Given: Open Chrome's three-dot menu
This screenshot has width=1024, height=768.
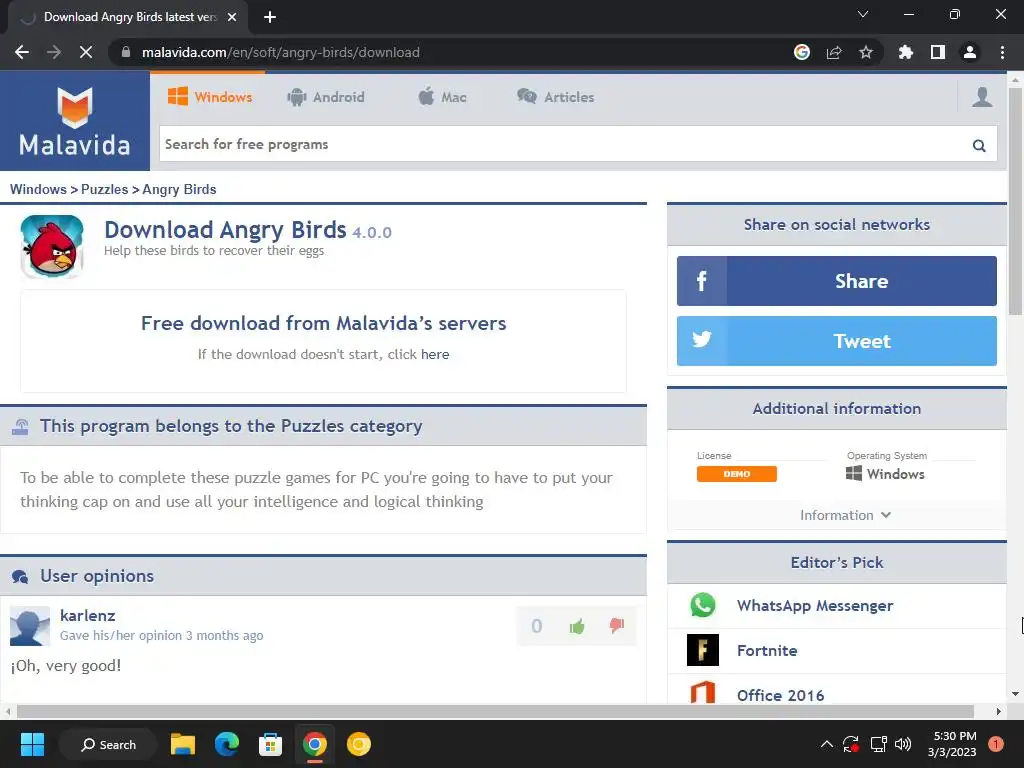Looking at the screenshot, I should (1002, 52).
